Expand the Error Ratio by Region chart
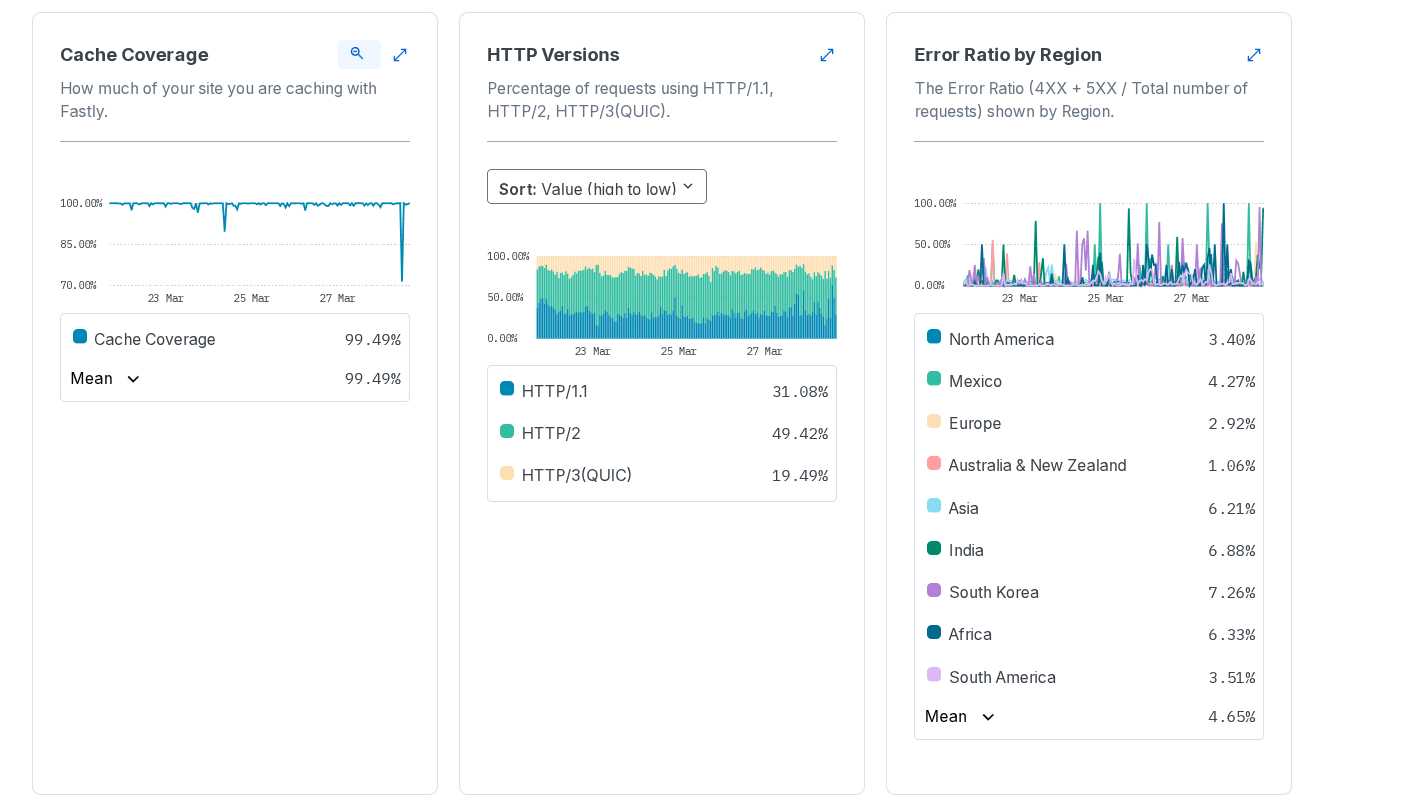 (x=1254, y=55)
